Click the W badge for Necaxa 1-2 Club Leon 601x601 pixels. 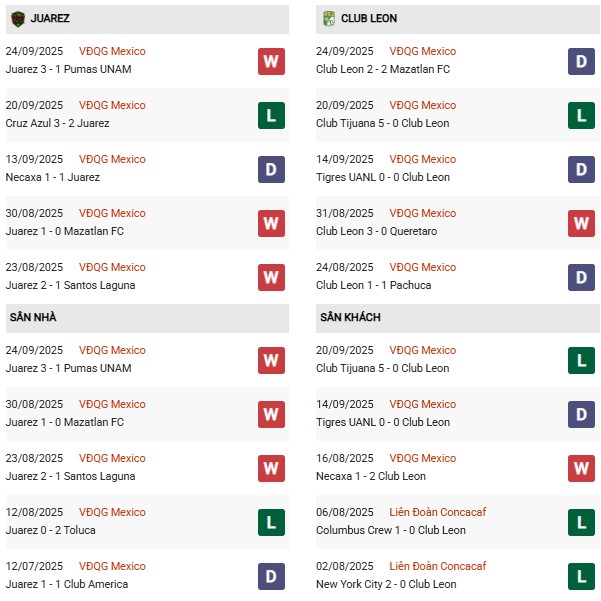[x=581, y=468]
